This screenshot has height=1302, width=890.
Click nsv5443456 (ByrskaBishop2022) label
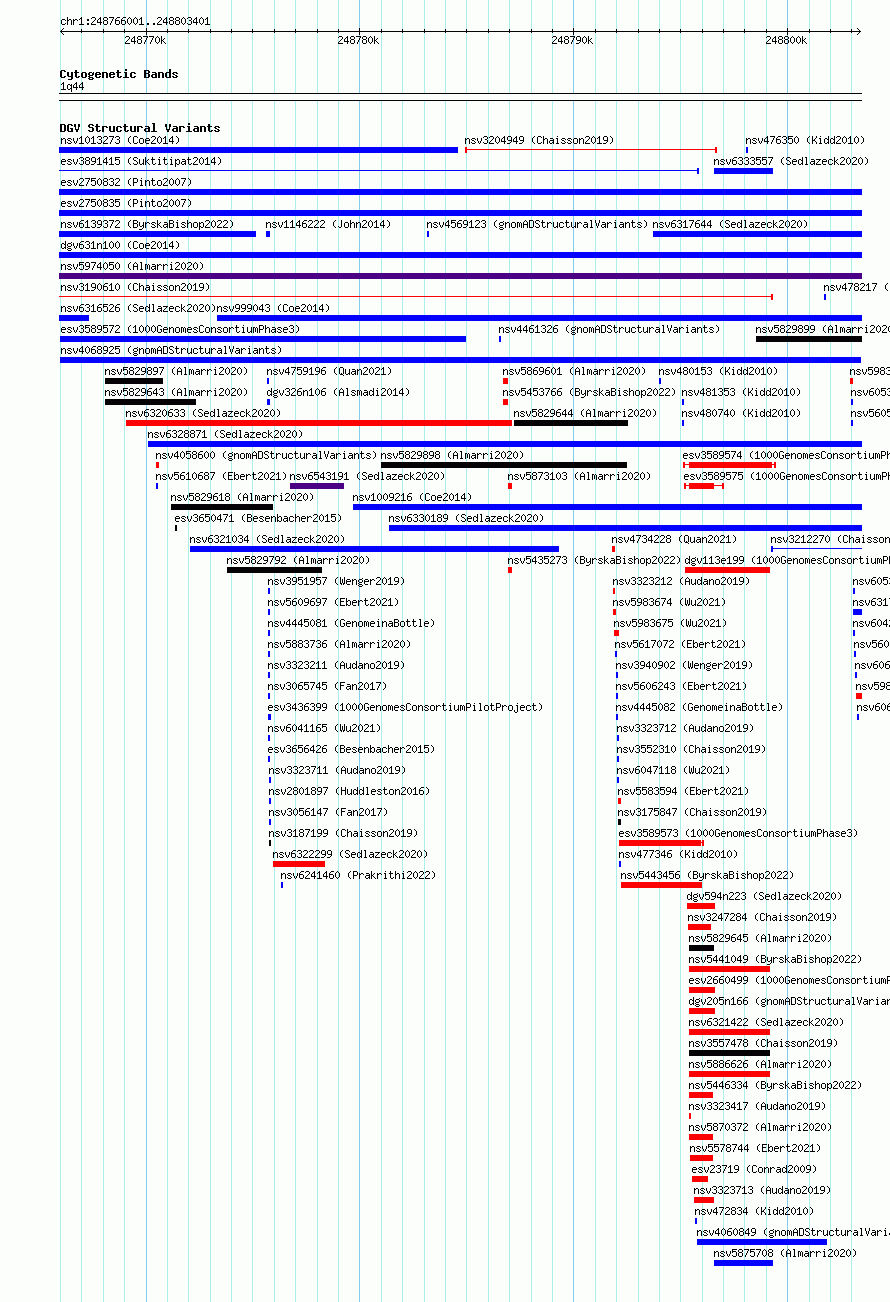point(707,875)
